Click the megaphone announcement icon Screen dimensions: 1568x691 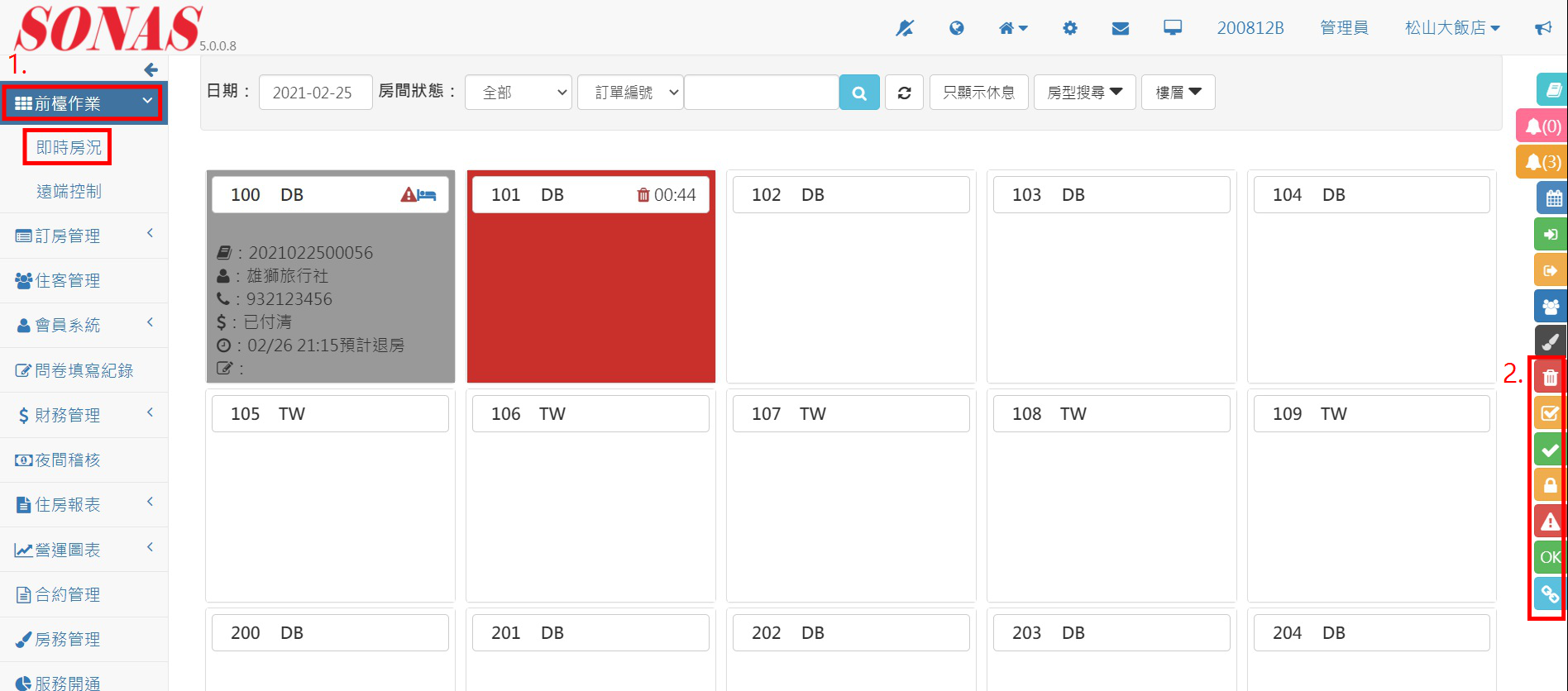[x=1543, y=28]
